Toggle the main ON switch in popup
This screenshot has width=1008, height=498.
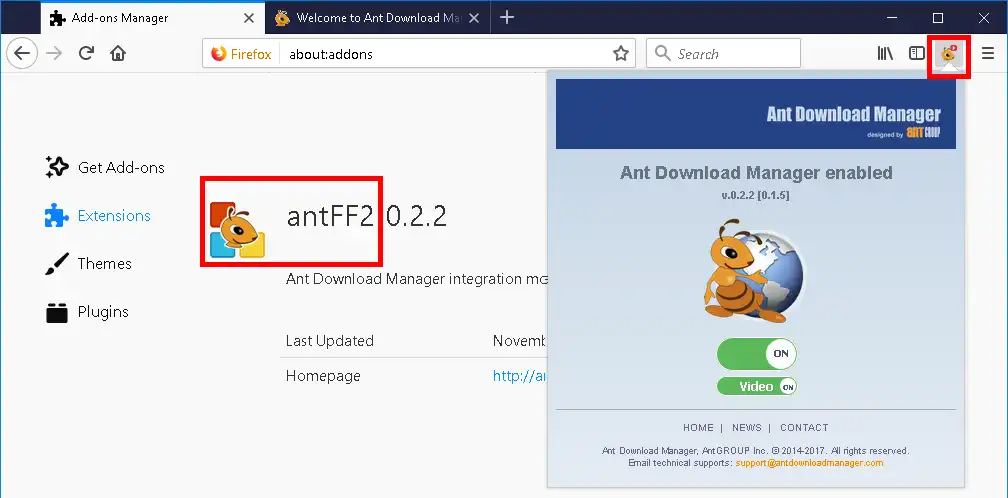coord(757,354)
